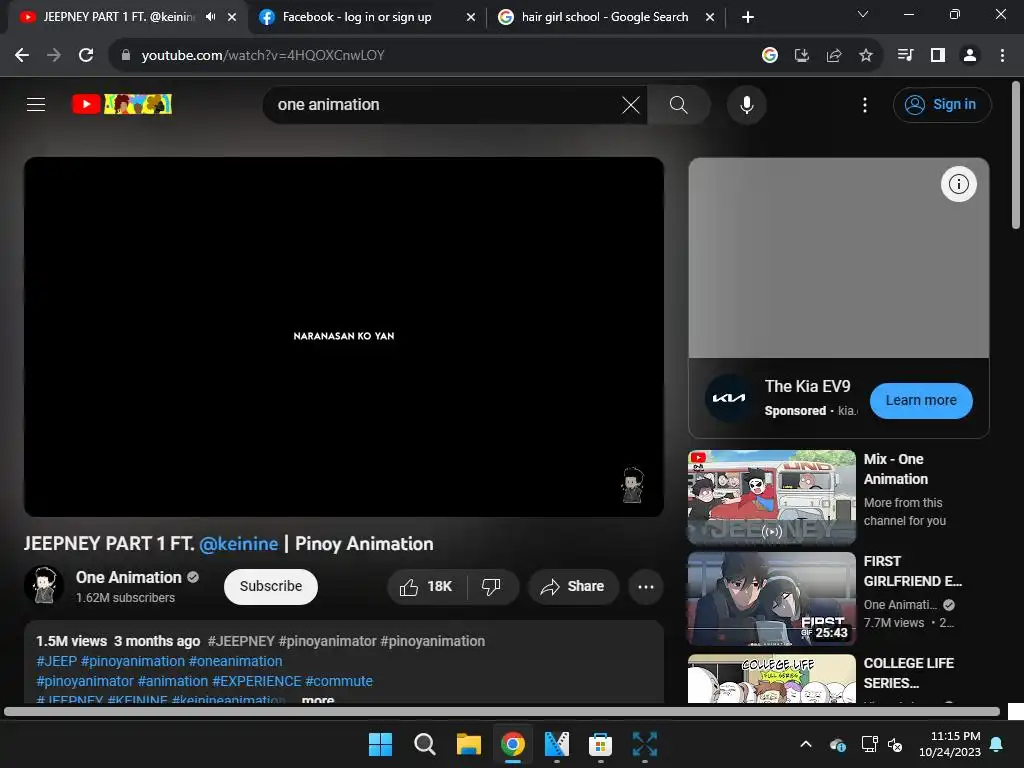
Task: Clear the search box with the X
Action: pos(630,104)
